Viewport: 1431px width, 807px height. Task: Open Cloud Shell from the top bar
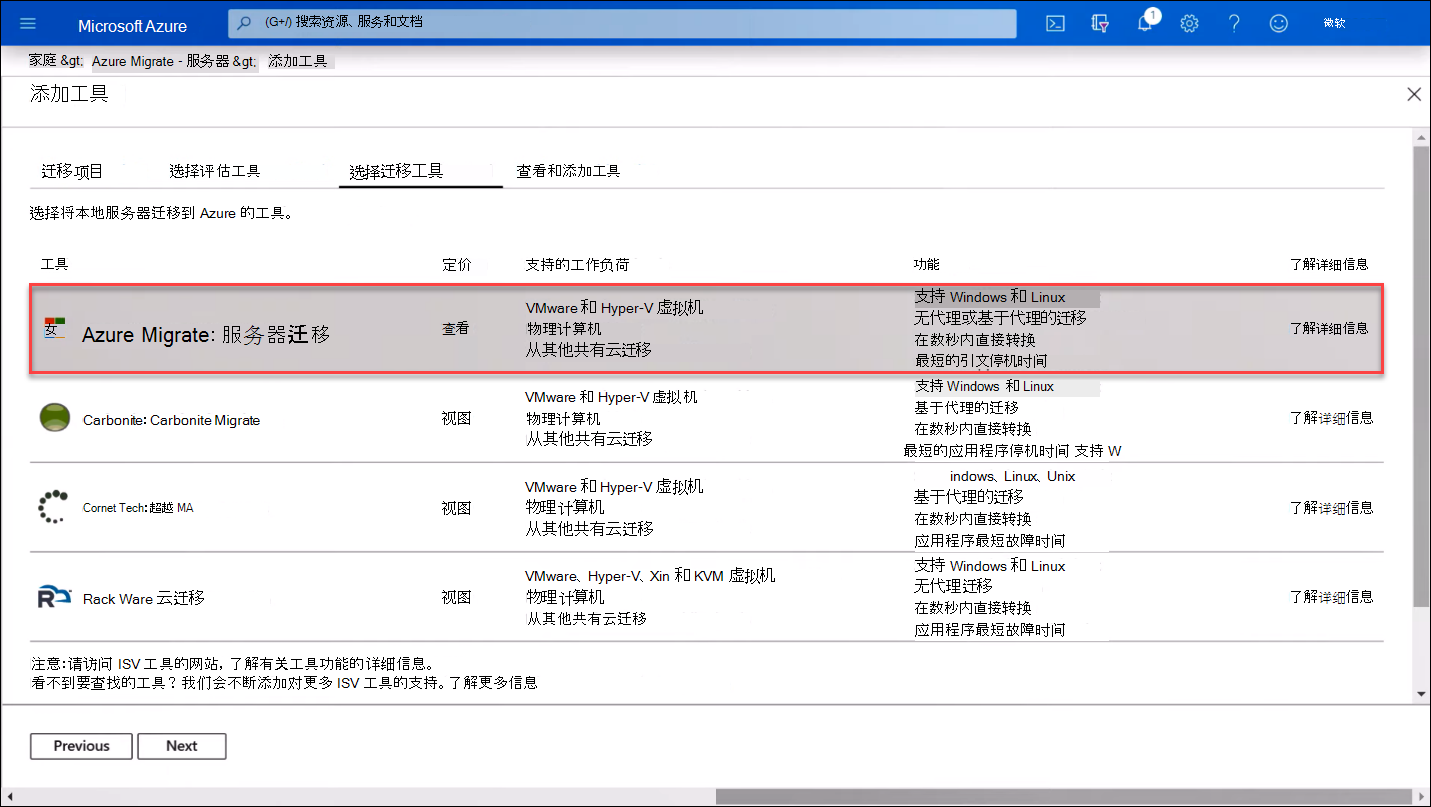[x=1055, y=24]
